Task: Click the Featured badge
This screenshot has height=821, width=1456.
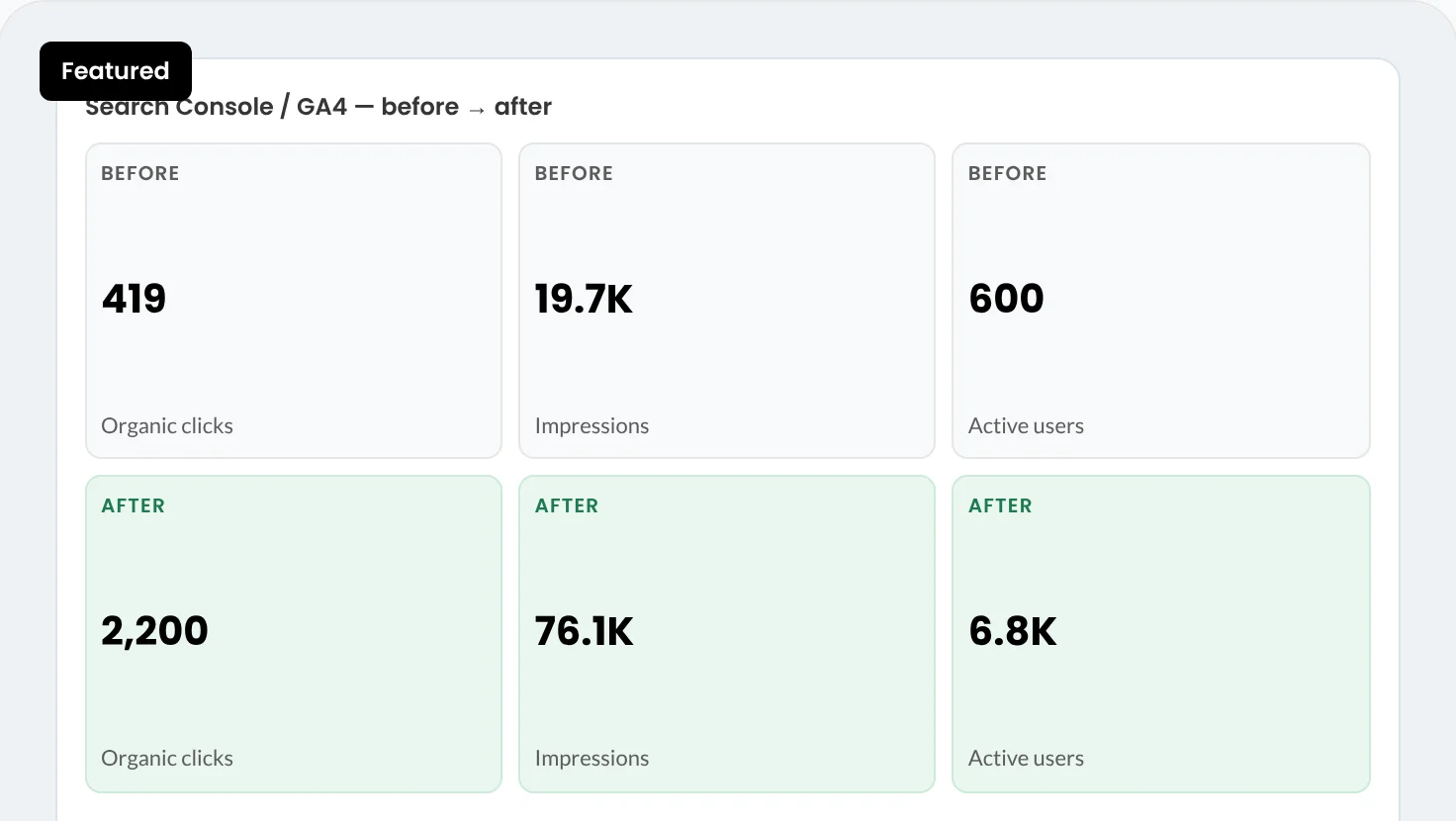Action: pos(116,71)
